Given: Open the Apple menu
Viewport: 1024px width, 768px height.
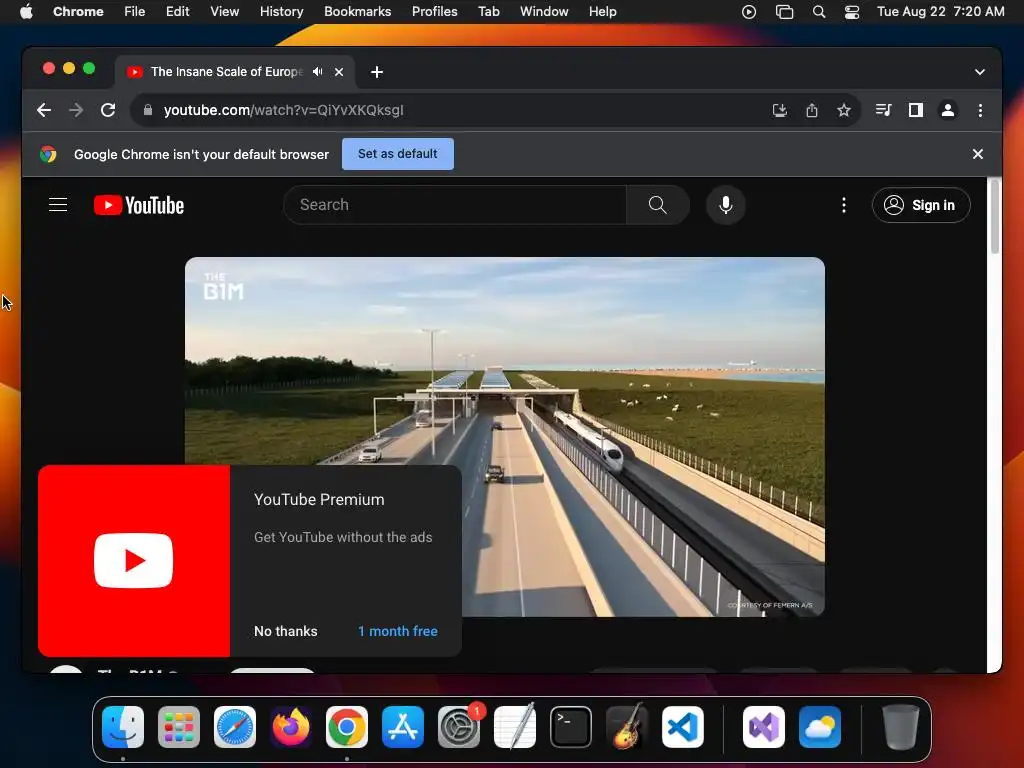Looking at the screenshot, I should (x=26, y=12).
